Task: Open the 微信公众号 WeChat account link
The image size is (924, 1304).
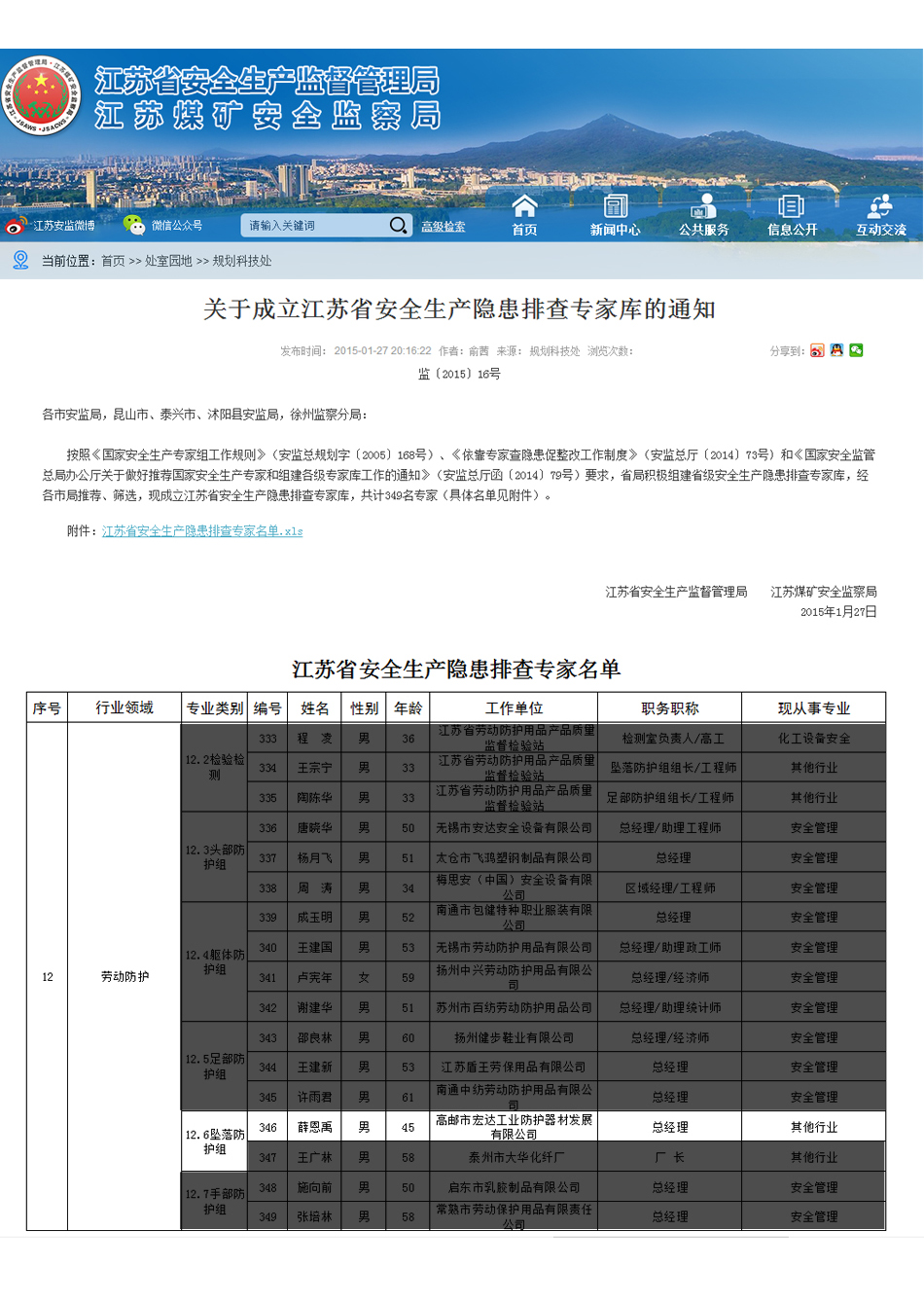Action: [x=176, y=226]
